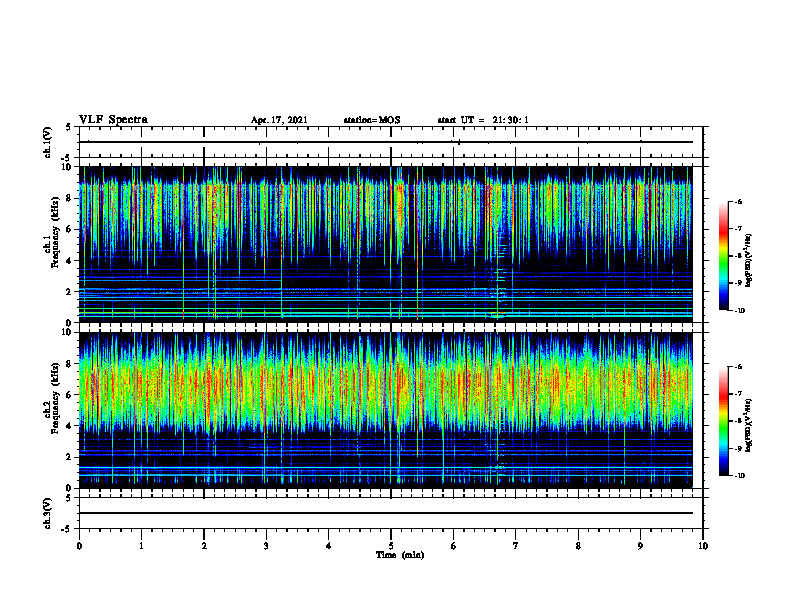Image resolution: width=792 pixels, height=612 pixels.
Task: Click the date "Apr. 17, 2021"
Action: tap(279, 120)
